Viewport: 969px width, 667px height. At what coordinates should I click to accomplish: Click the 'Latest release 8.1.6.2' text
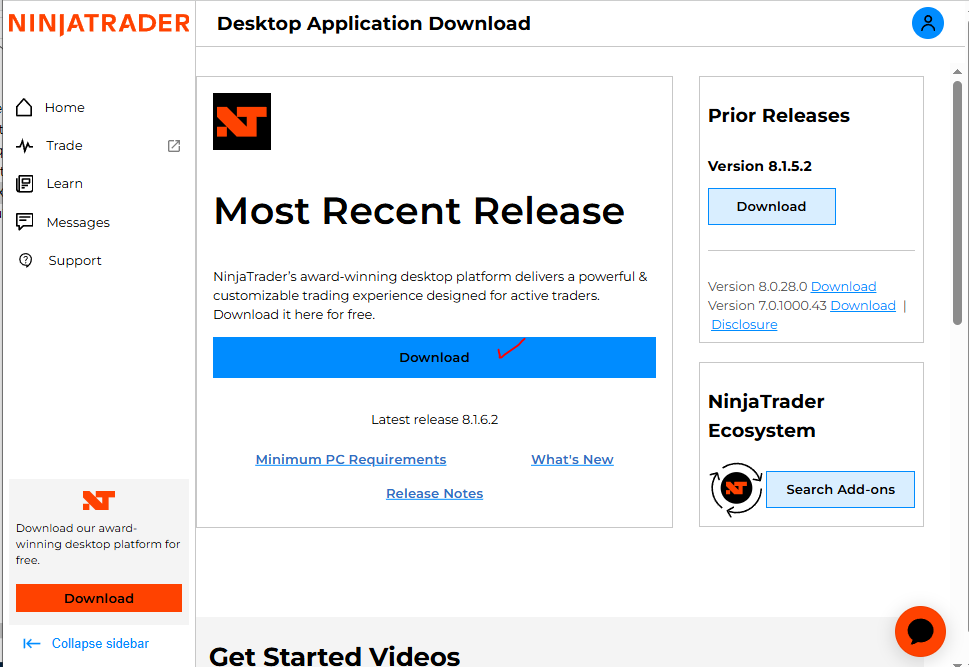coord(434,420)
